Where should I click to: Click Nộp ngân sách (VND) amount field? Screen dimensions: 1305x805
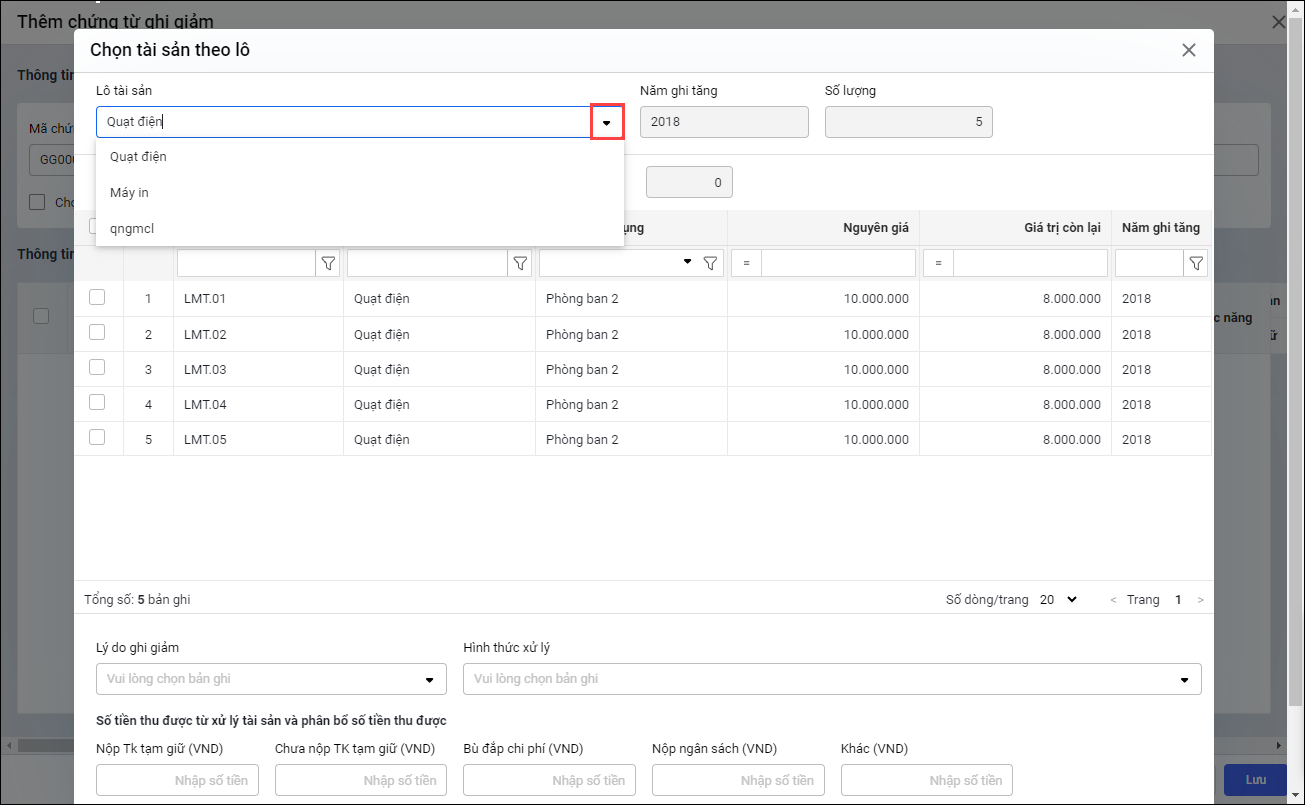point(738,780)
